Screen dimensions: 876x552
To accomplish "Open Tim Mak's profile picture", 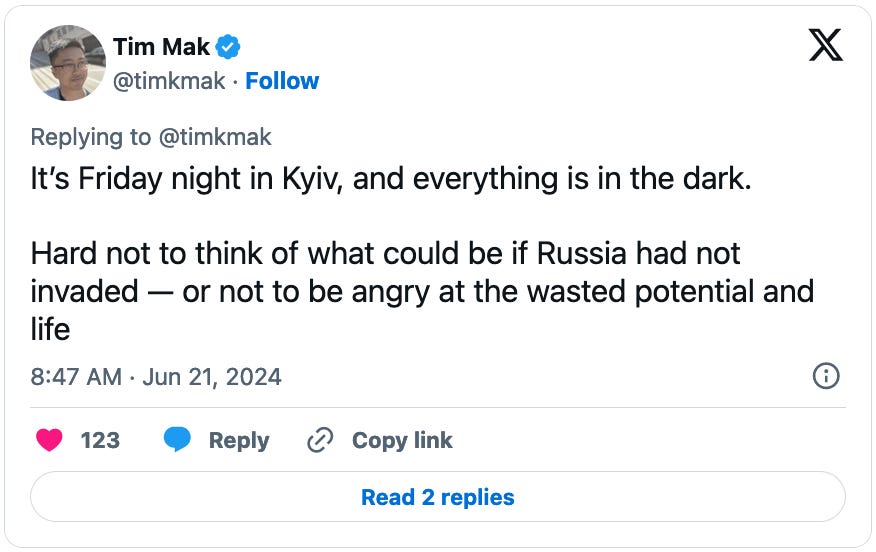I will click(x=68, y=63).
